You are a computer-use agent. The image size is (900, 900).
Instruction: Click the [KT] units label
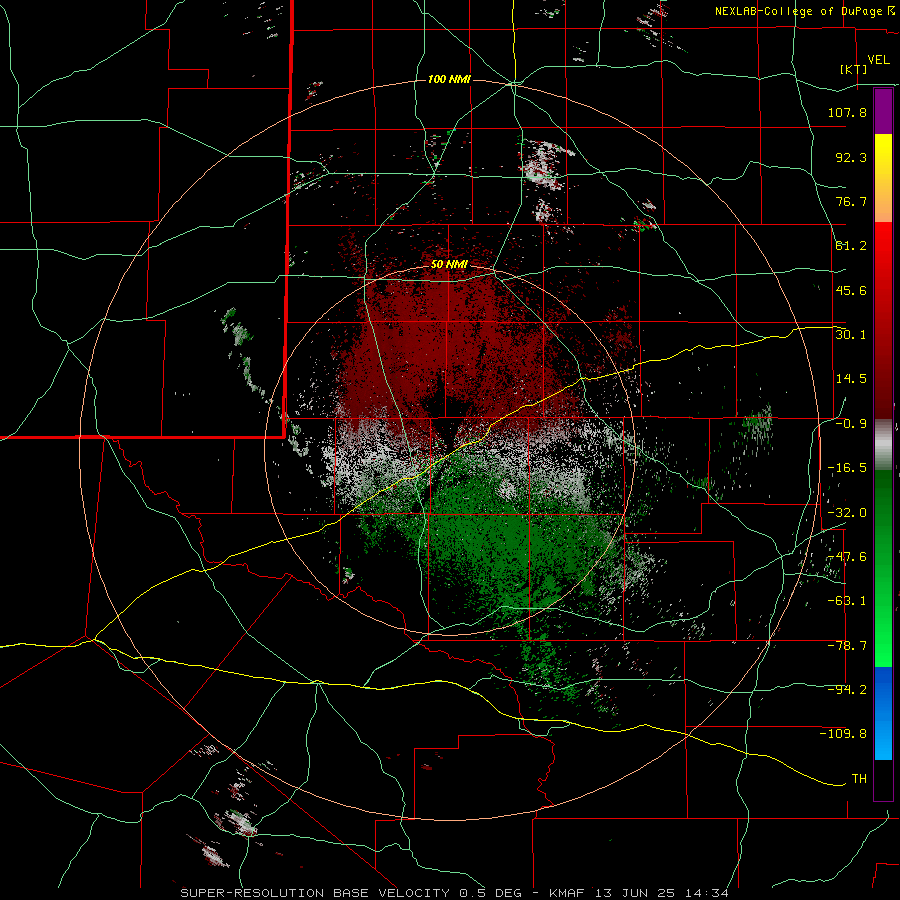tap(853, 69)
